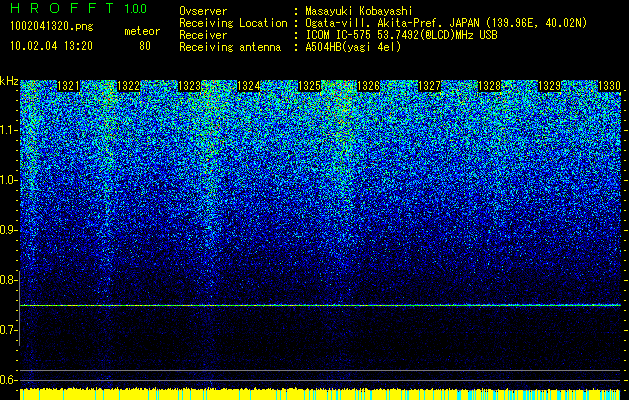Click the 'Ovserver' field label

click(203, 11)
